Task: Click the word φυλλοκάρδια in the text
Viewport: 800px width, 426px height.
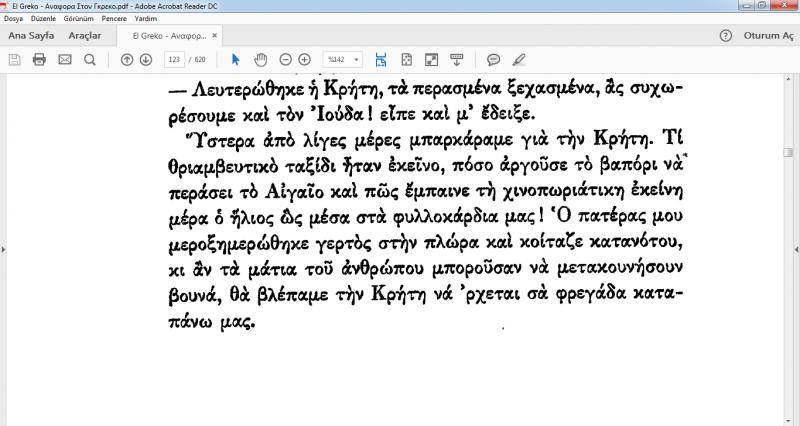Action: pyautogui.click(x=445, y=218)
